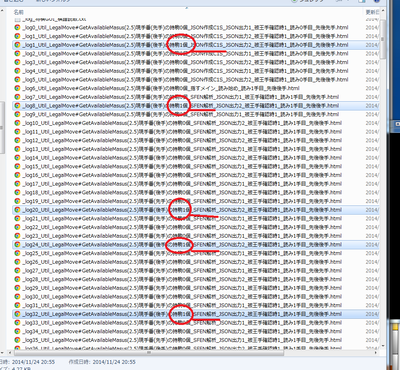The image size is (400, 370).
Task: Click the vertical scrollbar down arrow
Action: (382, 346)
